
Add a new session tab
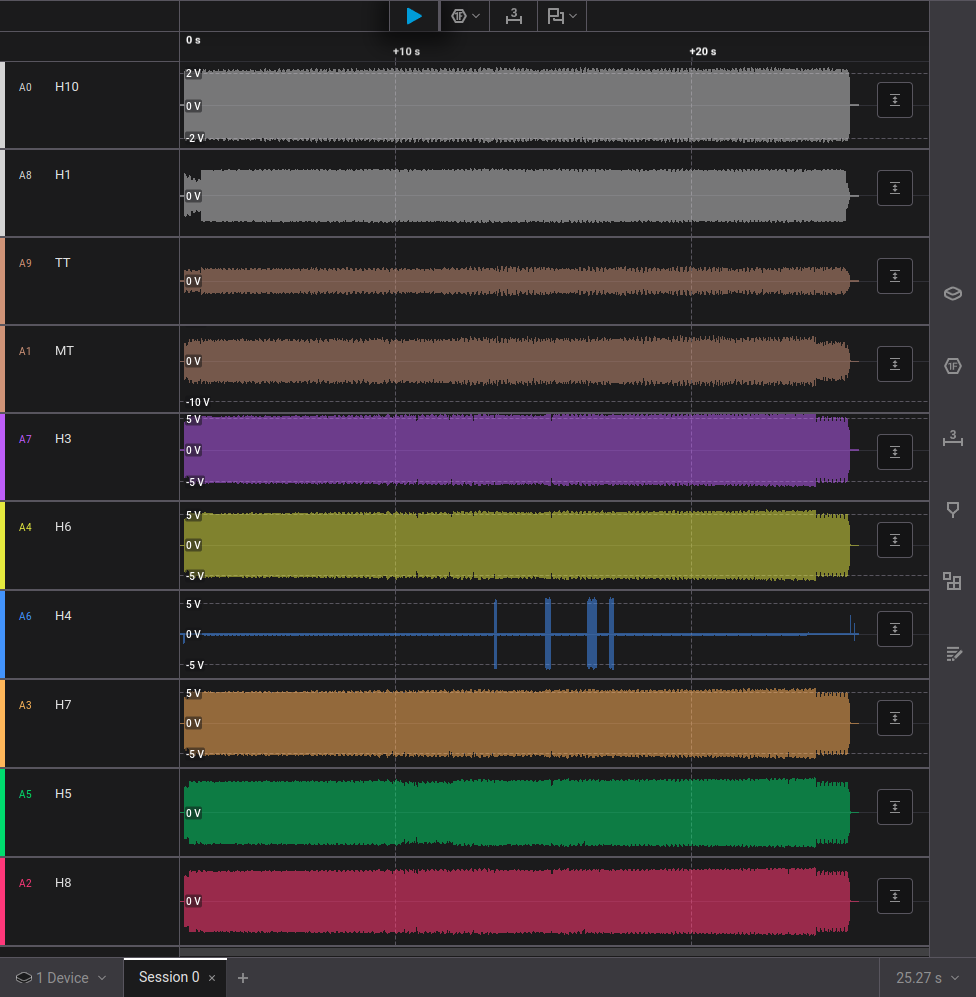[x=243, y=978]
